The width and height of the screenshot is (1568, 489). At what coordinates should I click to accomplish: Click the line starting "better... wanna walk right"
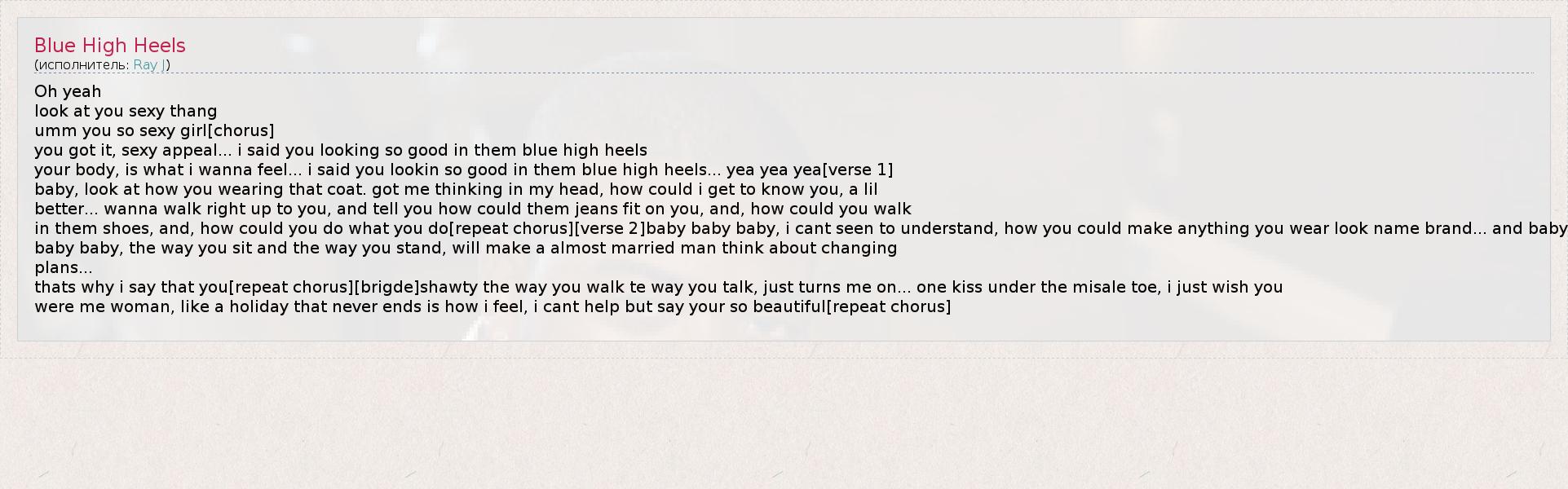473,209
